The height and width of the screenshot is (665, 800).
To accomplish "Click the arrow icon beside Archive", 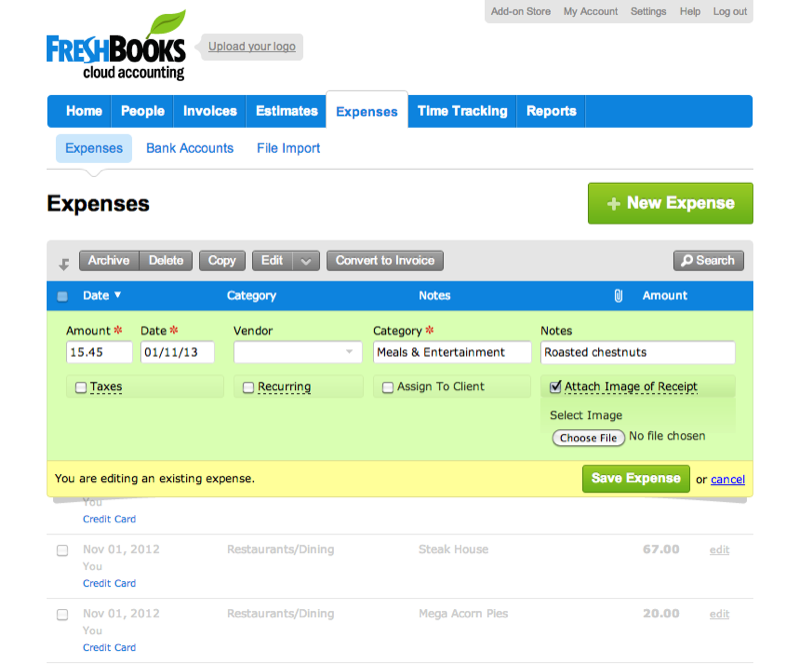I will pos(64,263).
